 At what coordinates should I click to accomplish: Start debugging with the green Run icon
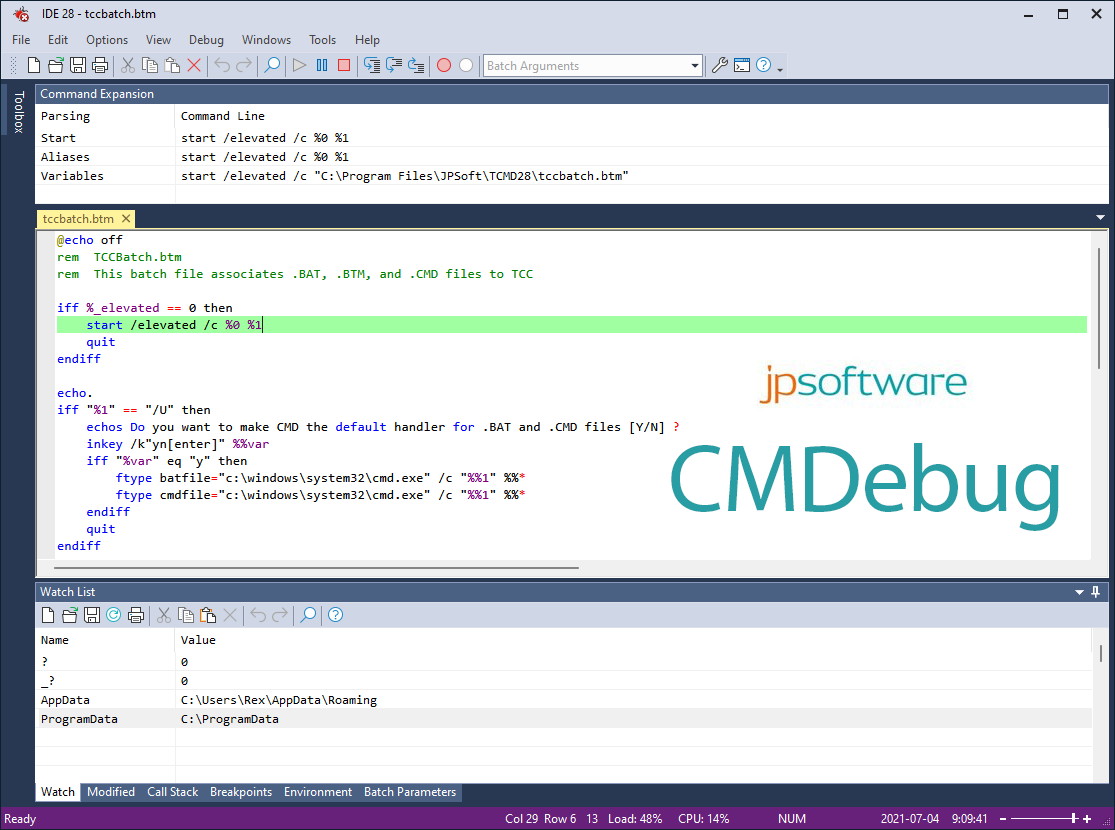299,64
